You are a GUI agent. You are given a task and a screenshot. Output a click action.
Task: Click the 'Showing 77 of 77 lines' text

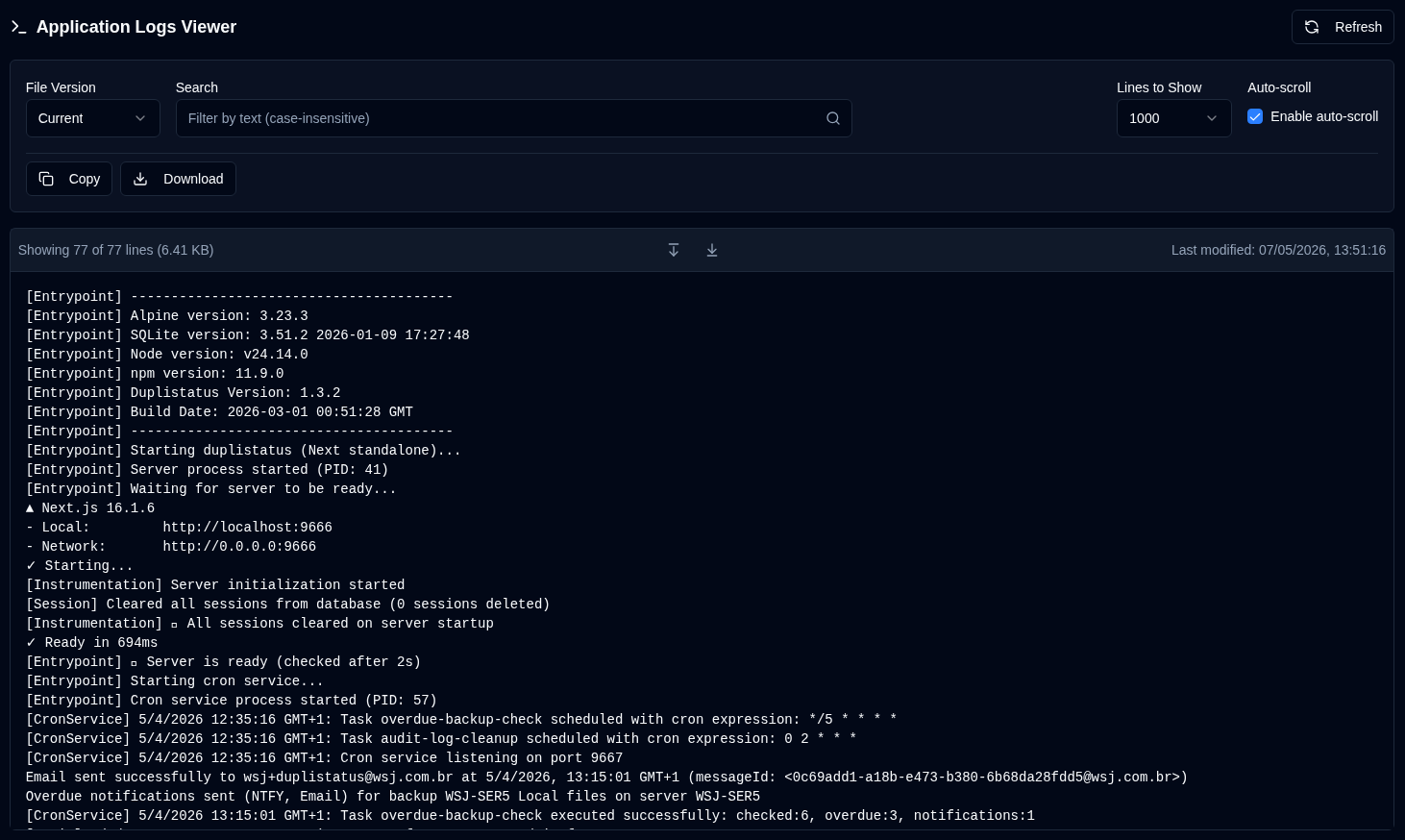115,250
